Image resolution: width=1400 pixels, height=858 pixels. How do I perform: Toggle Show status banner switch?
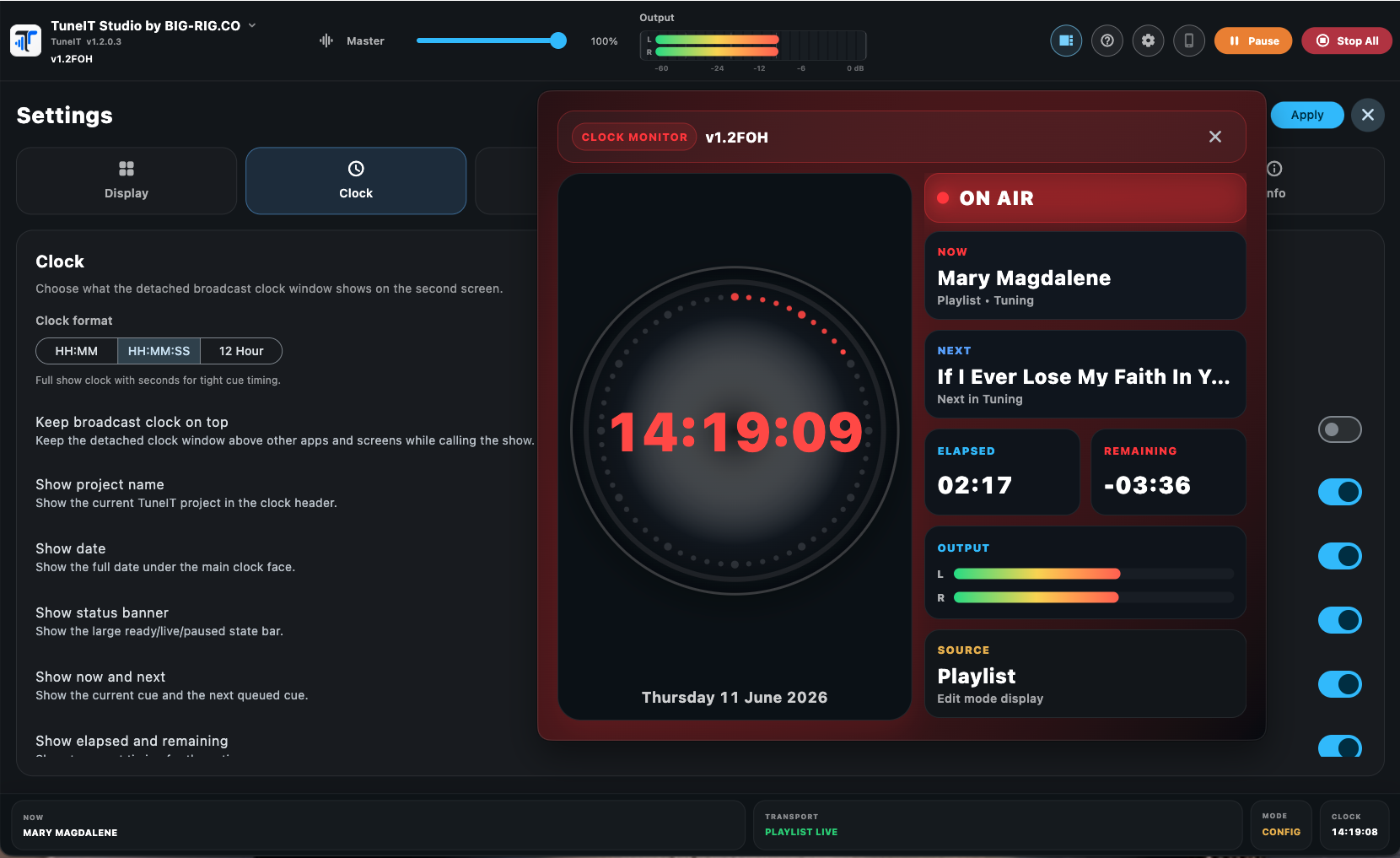tap(1340, 620)
